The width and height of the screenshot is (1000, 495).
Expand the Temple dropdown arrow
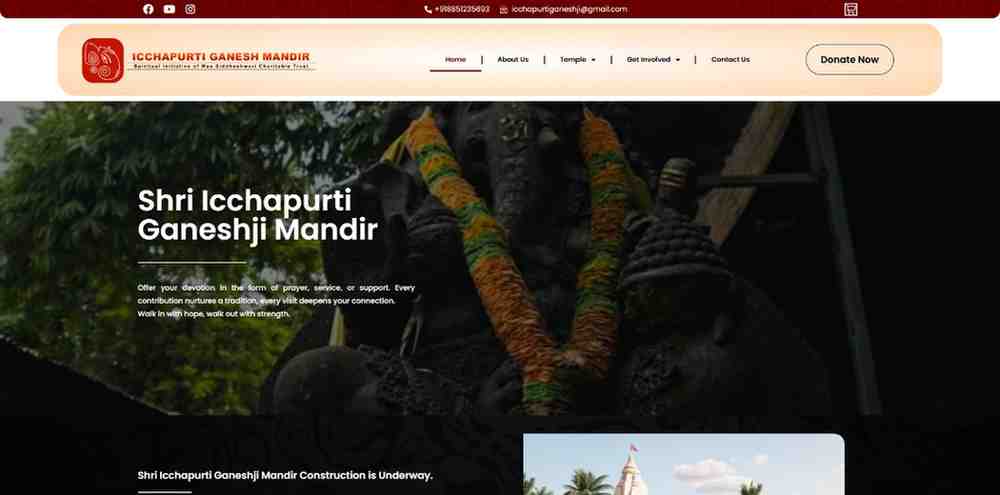593,60
